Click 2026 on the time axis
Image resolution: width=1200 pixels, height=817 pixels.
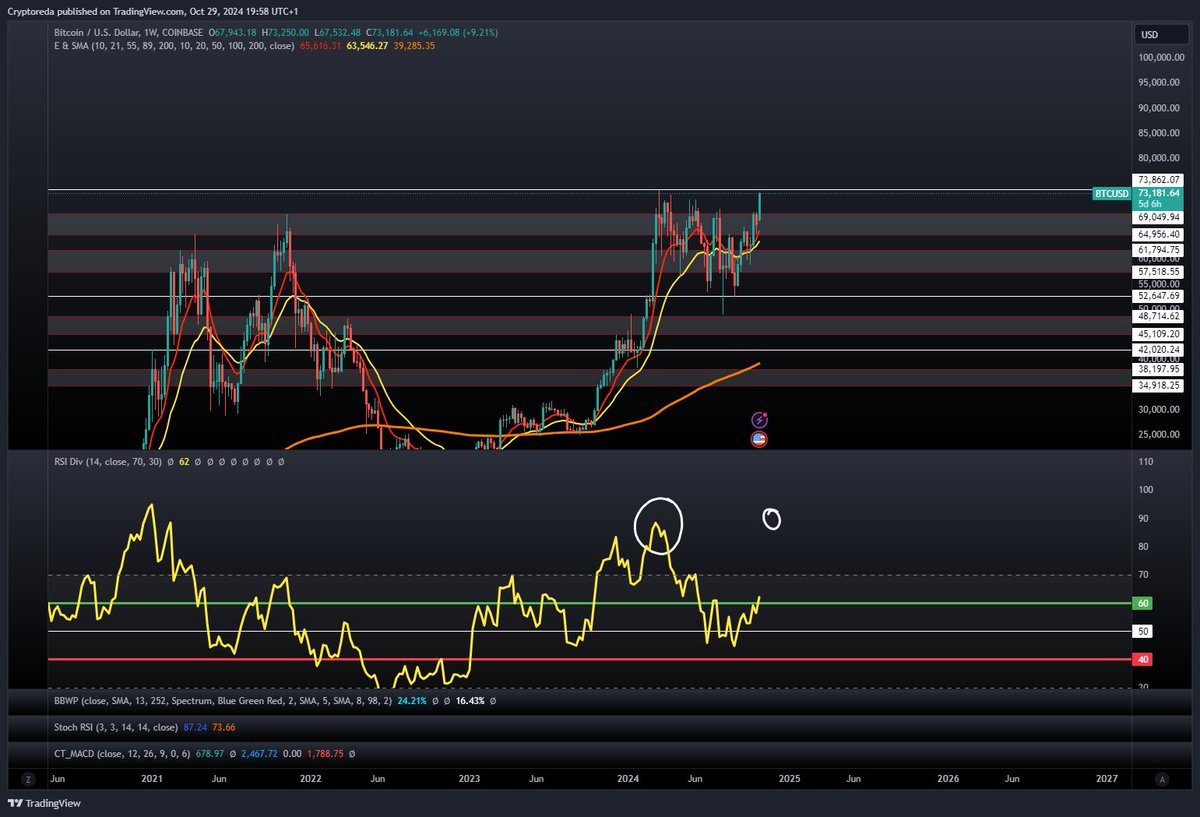(x=948, y=777)
